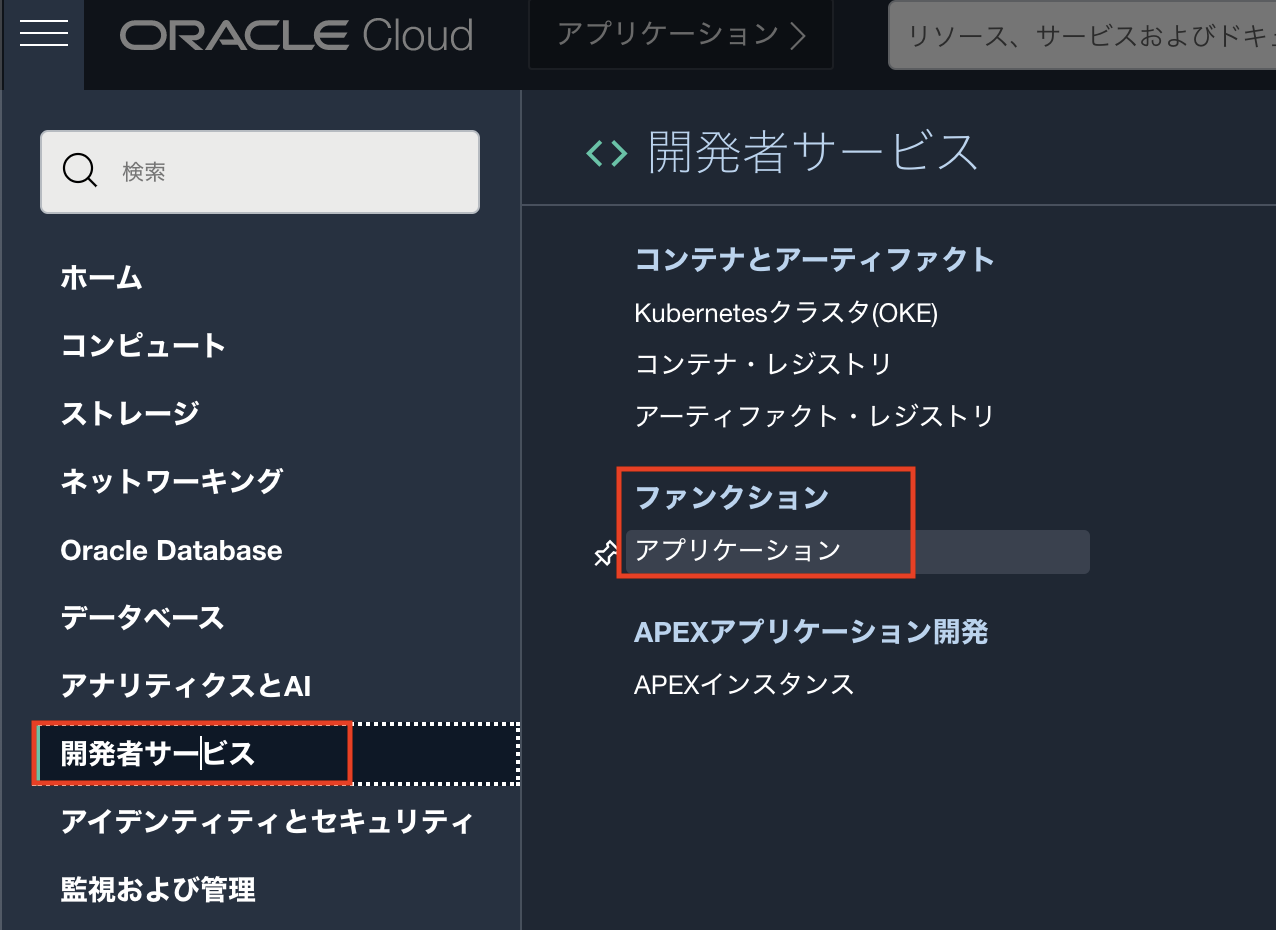Open the ホーム menu item

point(101,277)
